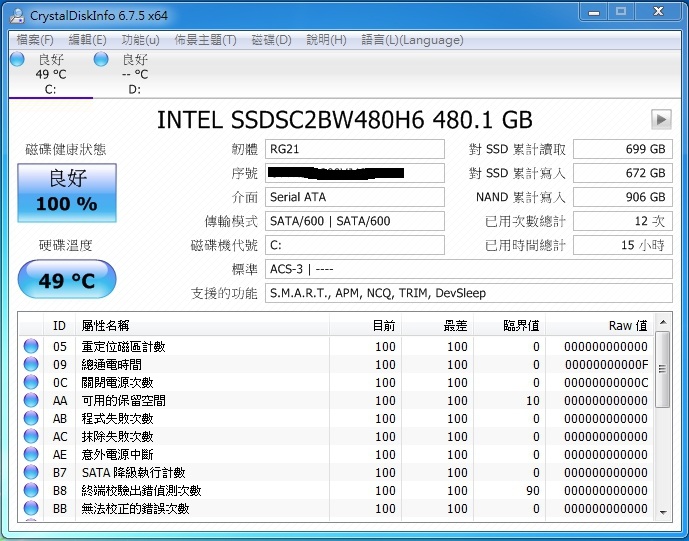Select the 關閉電源次數 attribute row
Image resolution: width=689 pixels, height=541 pixels.
point(336,382)
